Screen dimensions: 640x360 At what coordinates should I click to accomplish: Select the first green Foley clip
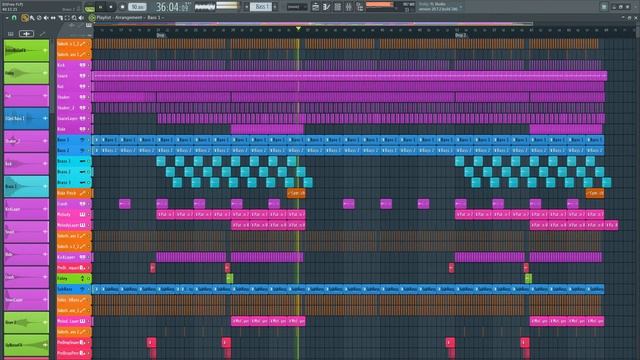[x=230, y=278]
